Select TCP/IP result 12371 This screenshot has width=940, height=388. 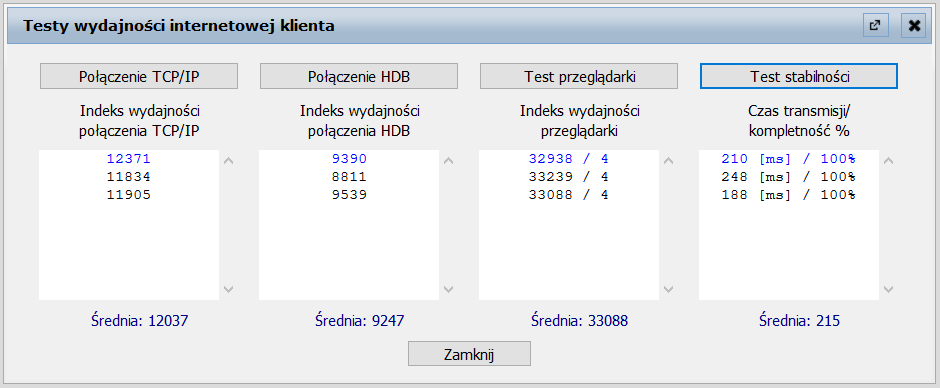click(129, 159)
